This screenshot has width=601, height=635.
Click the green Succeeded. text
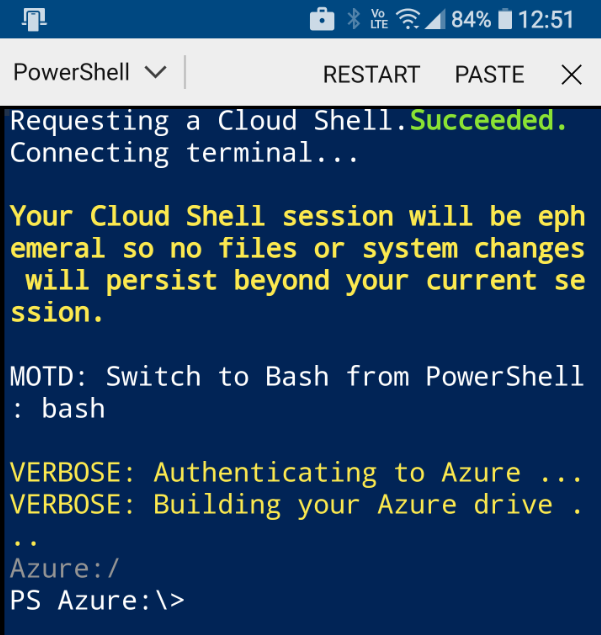point(489,122)
